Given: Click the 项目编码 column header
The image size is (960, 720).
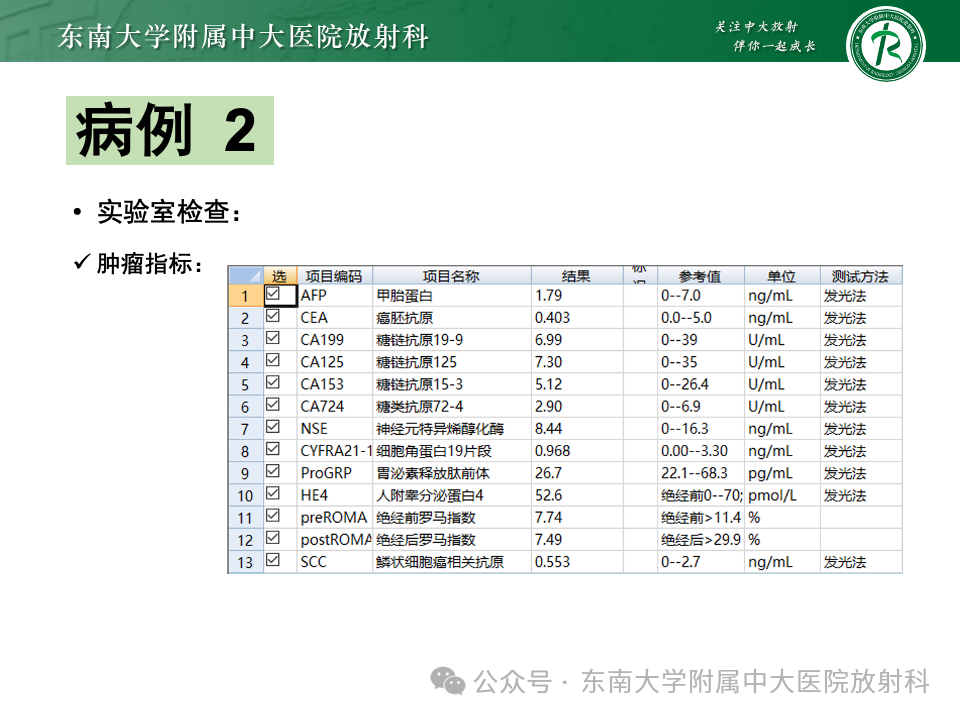Looking at the screenshot, I should [334, 276].
